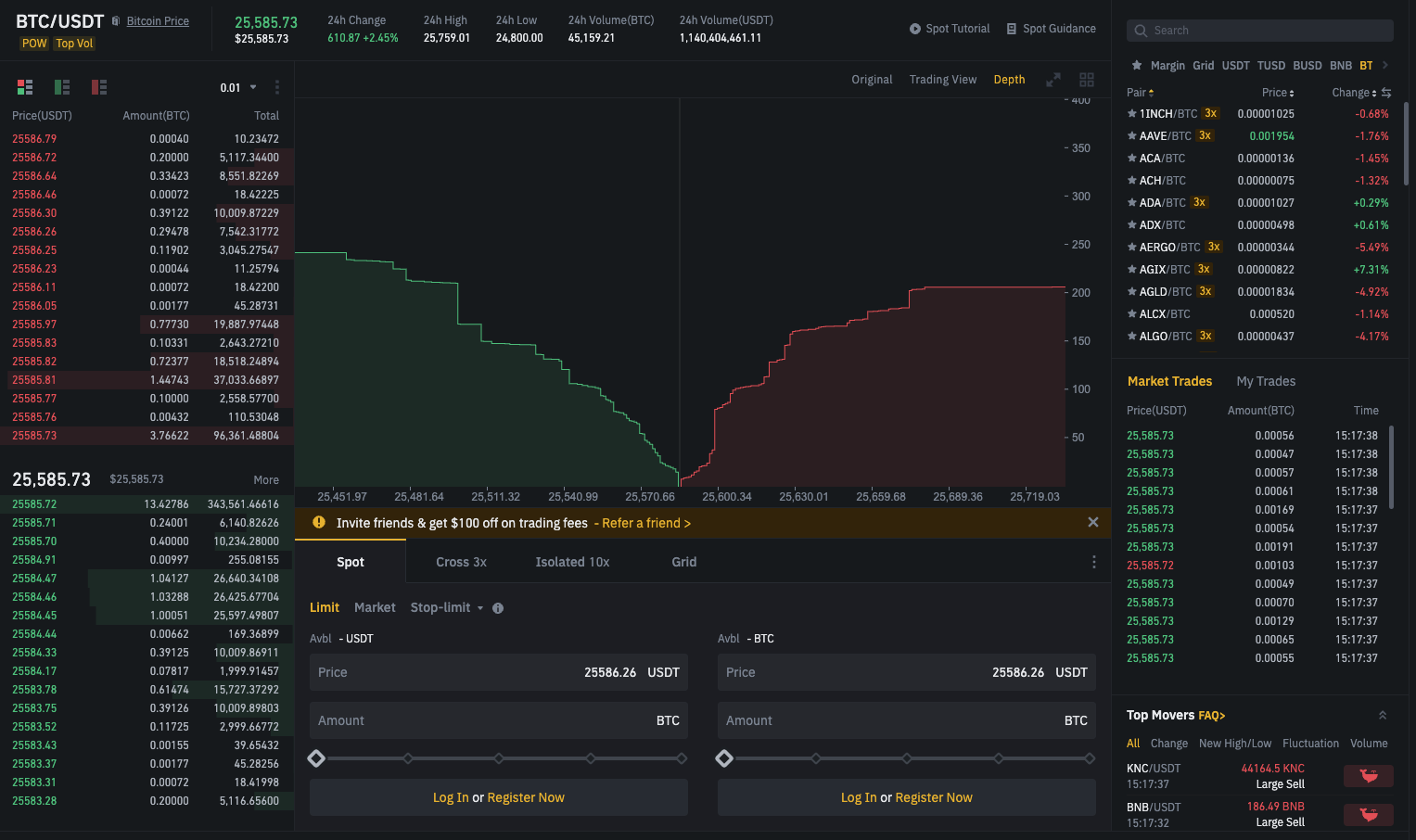Image resolution: width=1416 pixels, height=840 pixels.
Task: Open the three-dot menu beside Grid tab
Action: coord(1094,562)
